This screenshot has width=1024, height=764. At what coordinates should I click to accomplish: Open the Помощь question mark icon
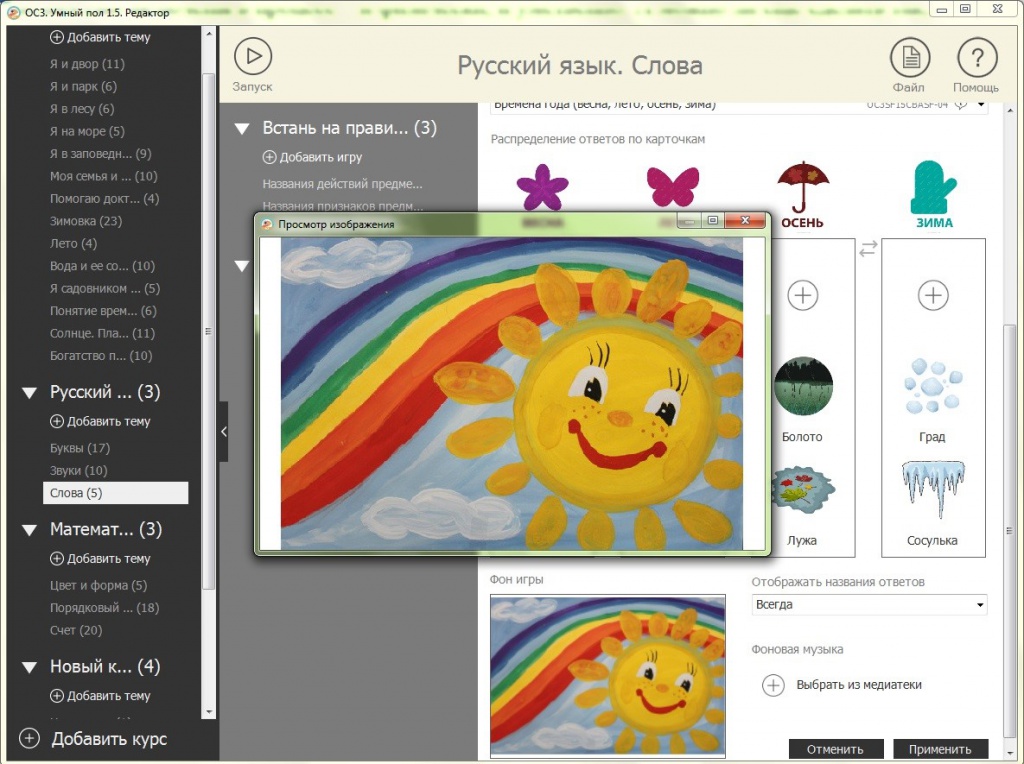977,58
